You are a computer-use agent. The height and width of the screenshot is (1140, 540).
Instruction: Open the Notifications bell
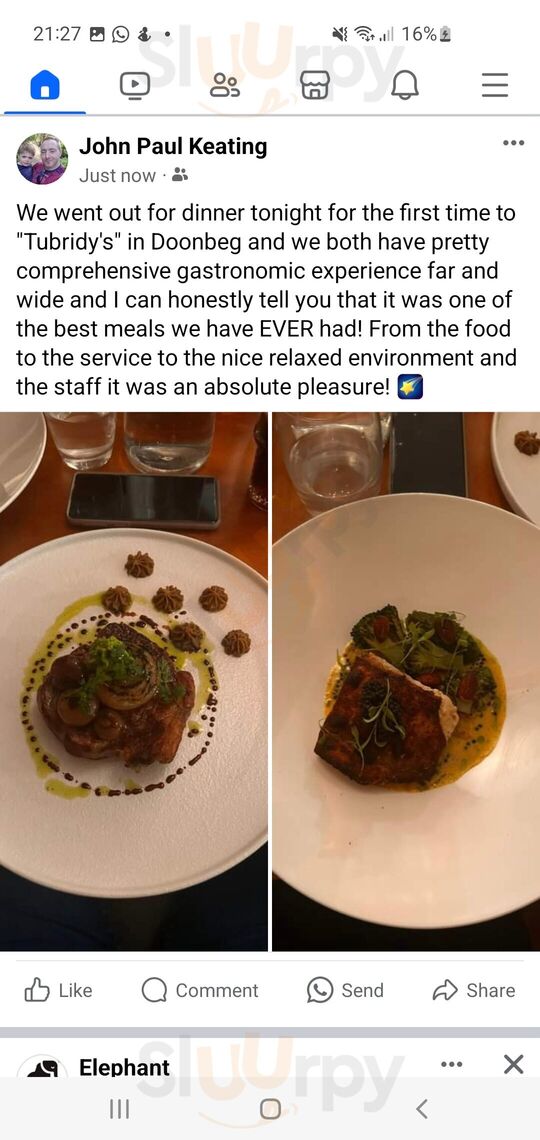point(405,86)
